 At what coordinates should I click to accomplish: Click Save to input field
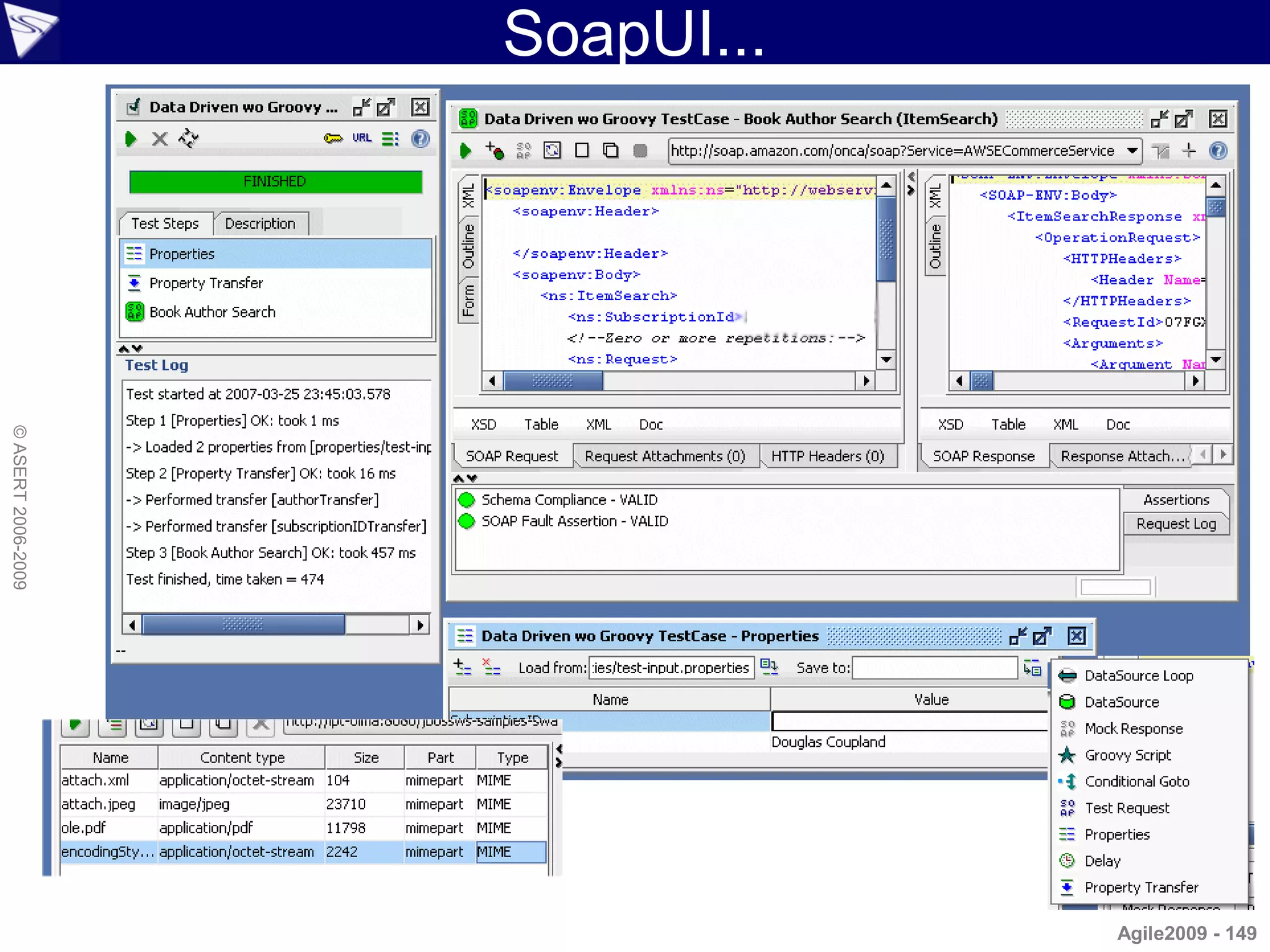935,668
